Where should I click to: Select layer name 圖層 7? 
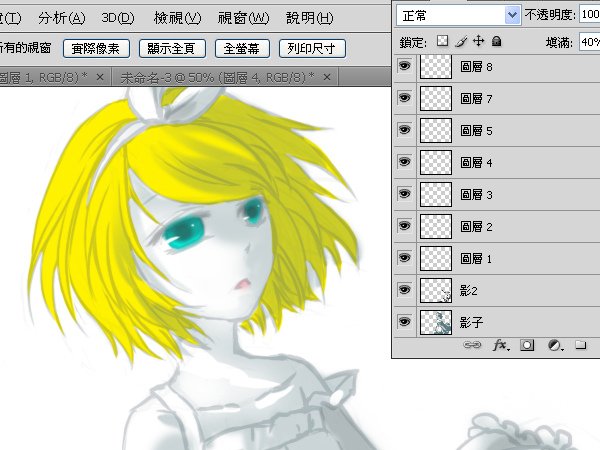[476, 99]
